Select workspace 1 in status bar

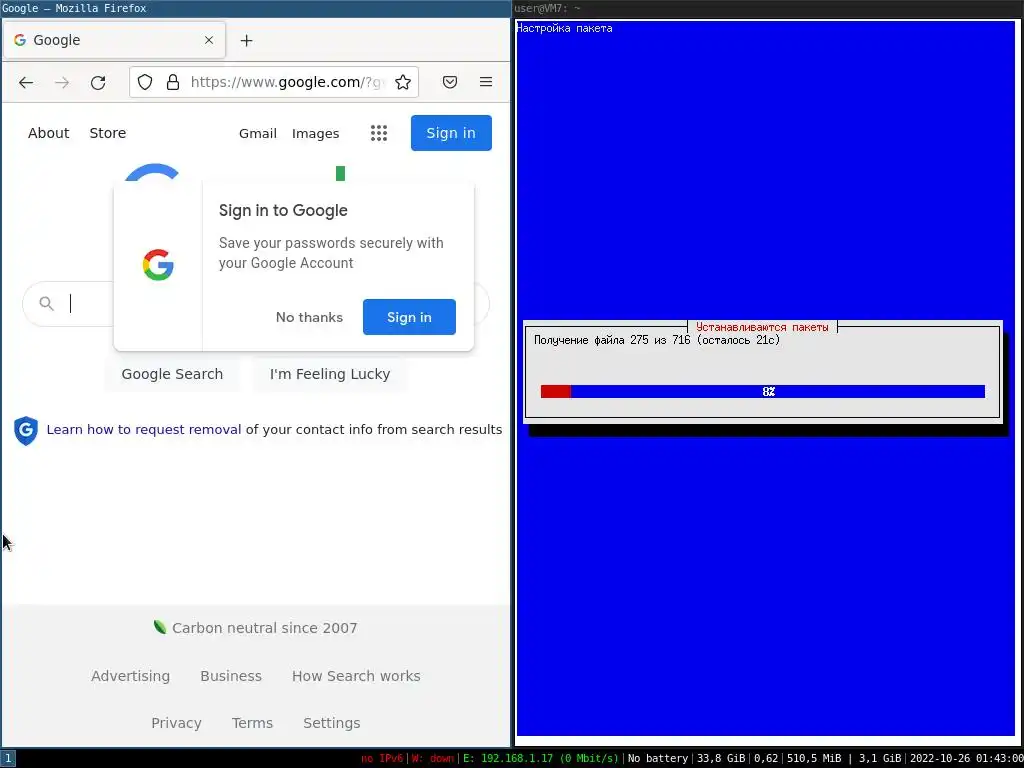[7, 759]
